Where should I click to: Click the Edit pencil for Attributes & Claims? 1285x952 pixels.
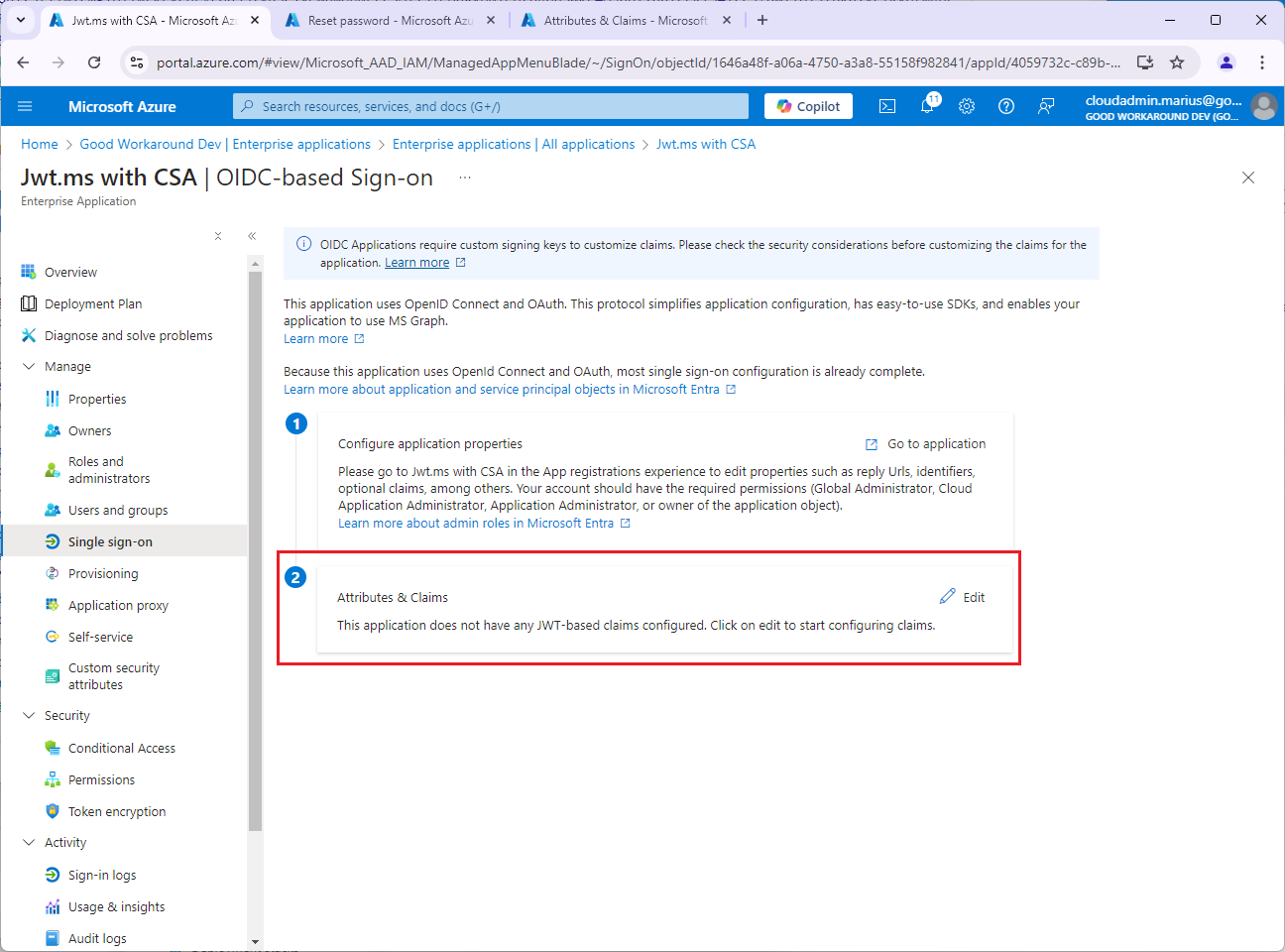(x=962, y=597)
